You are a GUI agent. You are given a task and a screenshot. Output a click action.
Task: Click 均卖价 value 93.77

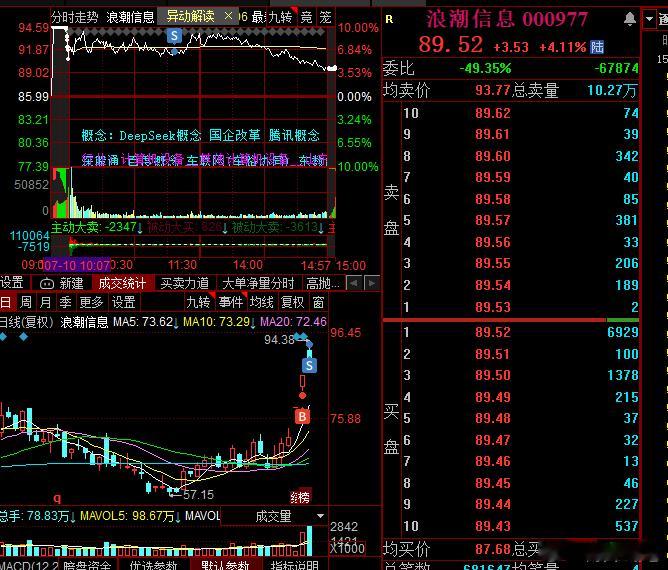coord(493,90)
